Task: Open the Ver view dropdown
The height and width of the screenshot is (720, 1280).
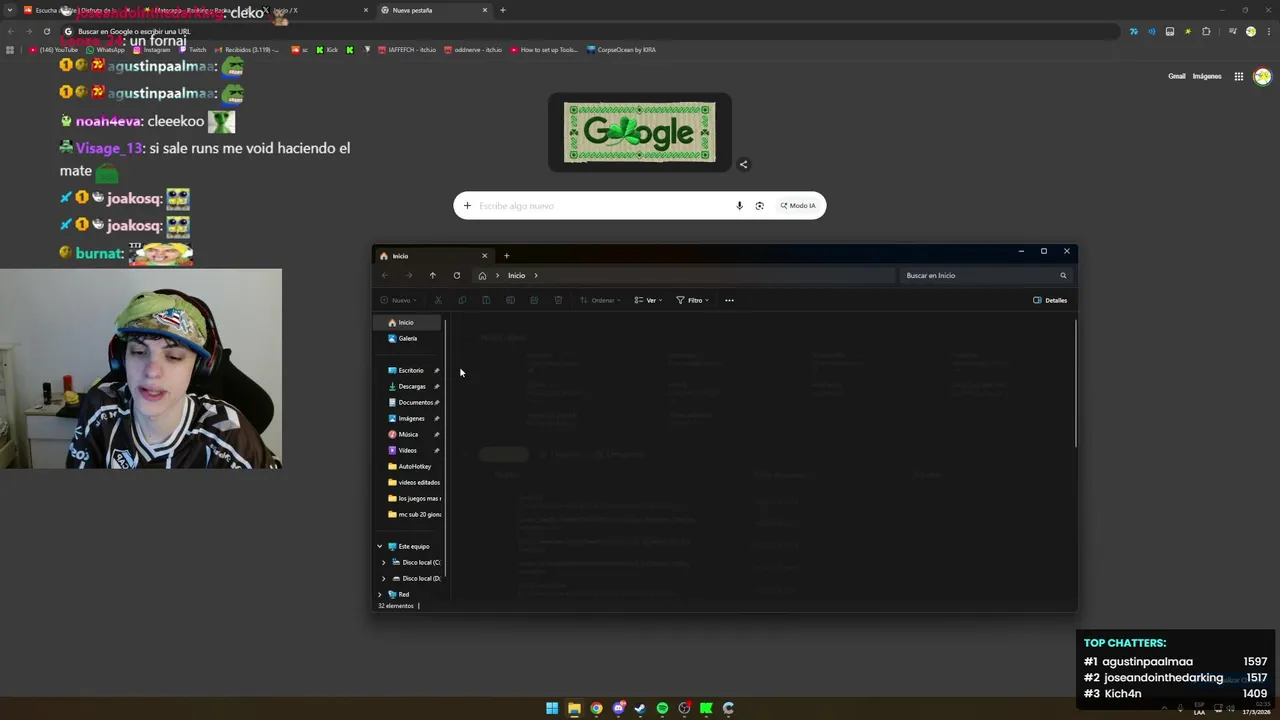Action: coord(649,300)
